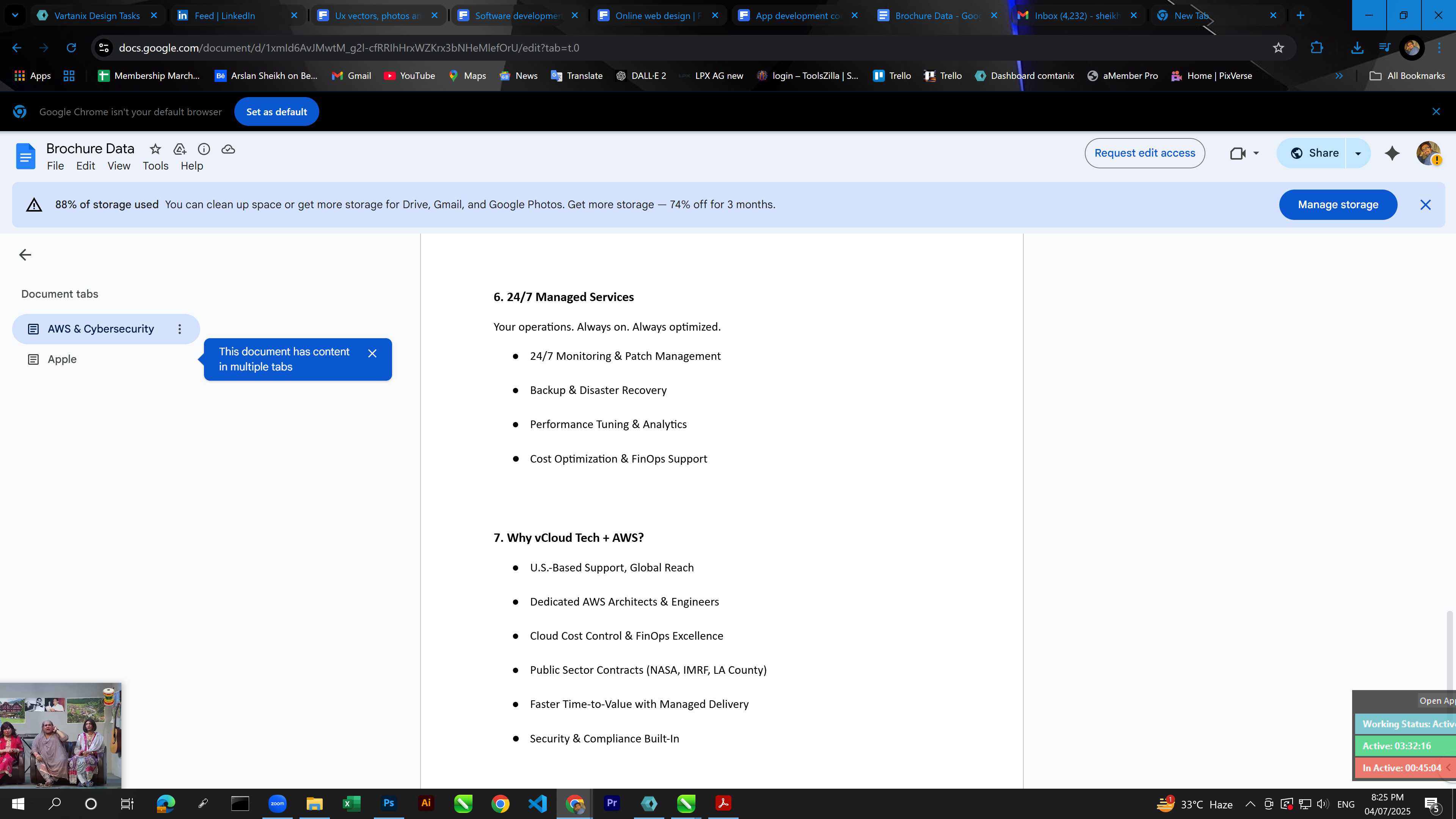Open Visual Studio Code from the taskbar
The height and width of the screenshot is (819, 1456).
[x=538, y=803]
